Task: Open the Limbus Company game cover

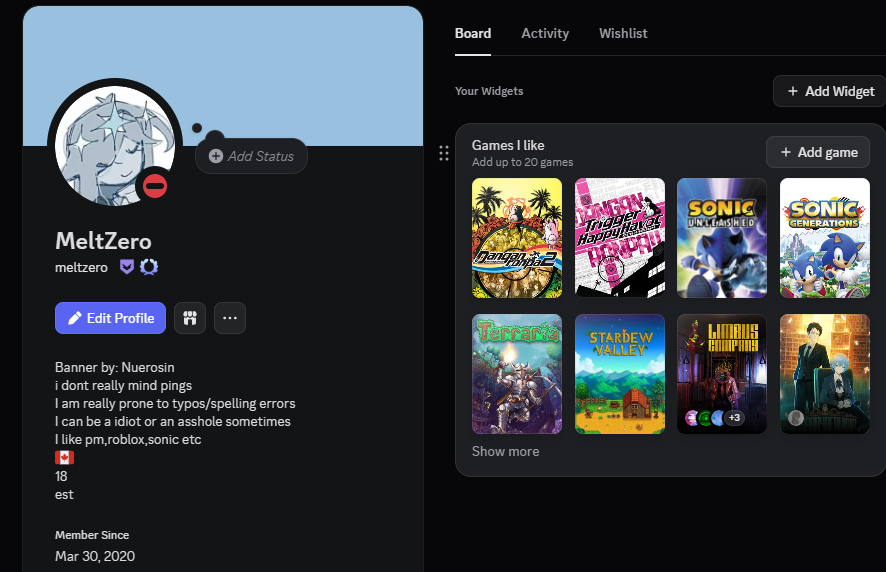Action: 722,374
